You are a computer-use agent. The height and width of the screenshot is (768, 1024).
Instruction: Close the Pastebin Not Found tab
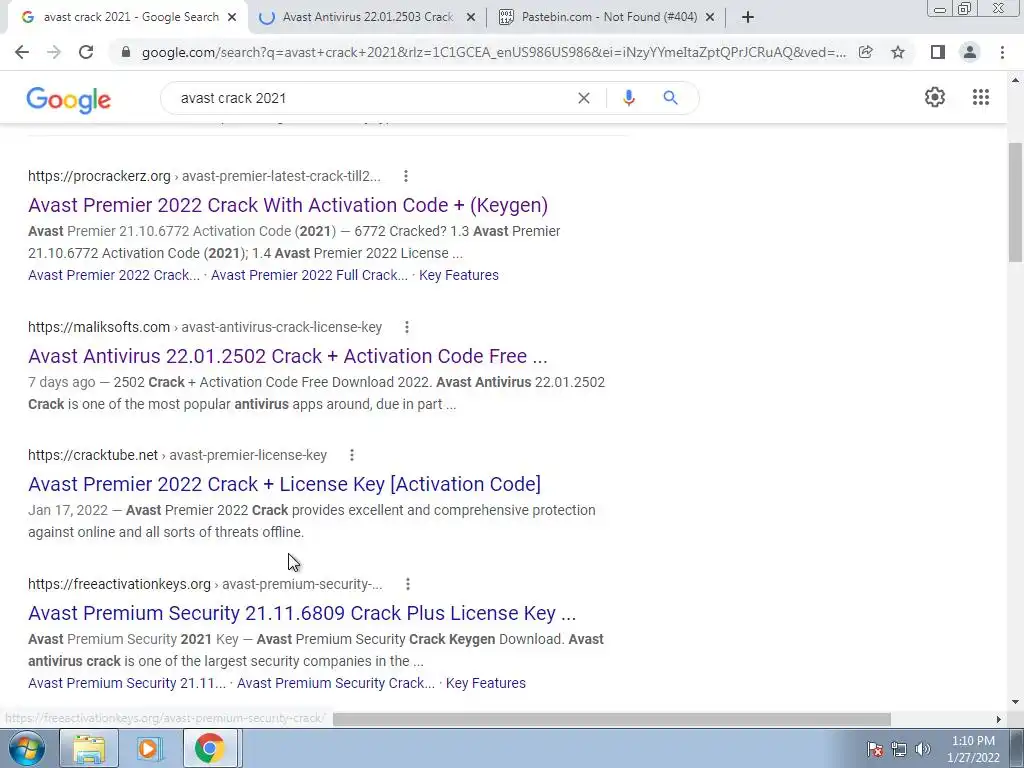(x=710, y=18)
